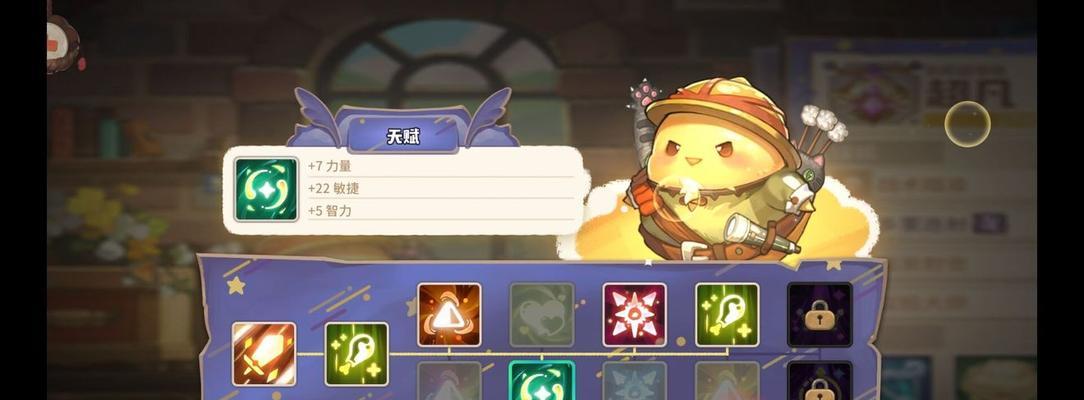The image size is (1084, 400).
Task: Open the player avatar in the corner
Action: 64,43
